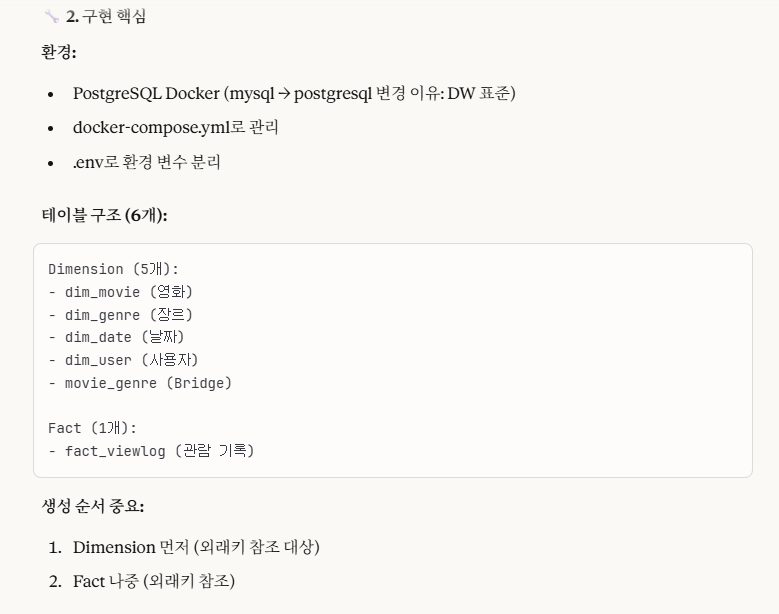Click the dim_movie line in code block
Viewport: 779px width, 614px height.
point(120,292)
